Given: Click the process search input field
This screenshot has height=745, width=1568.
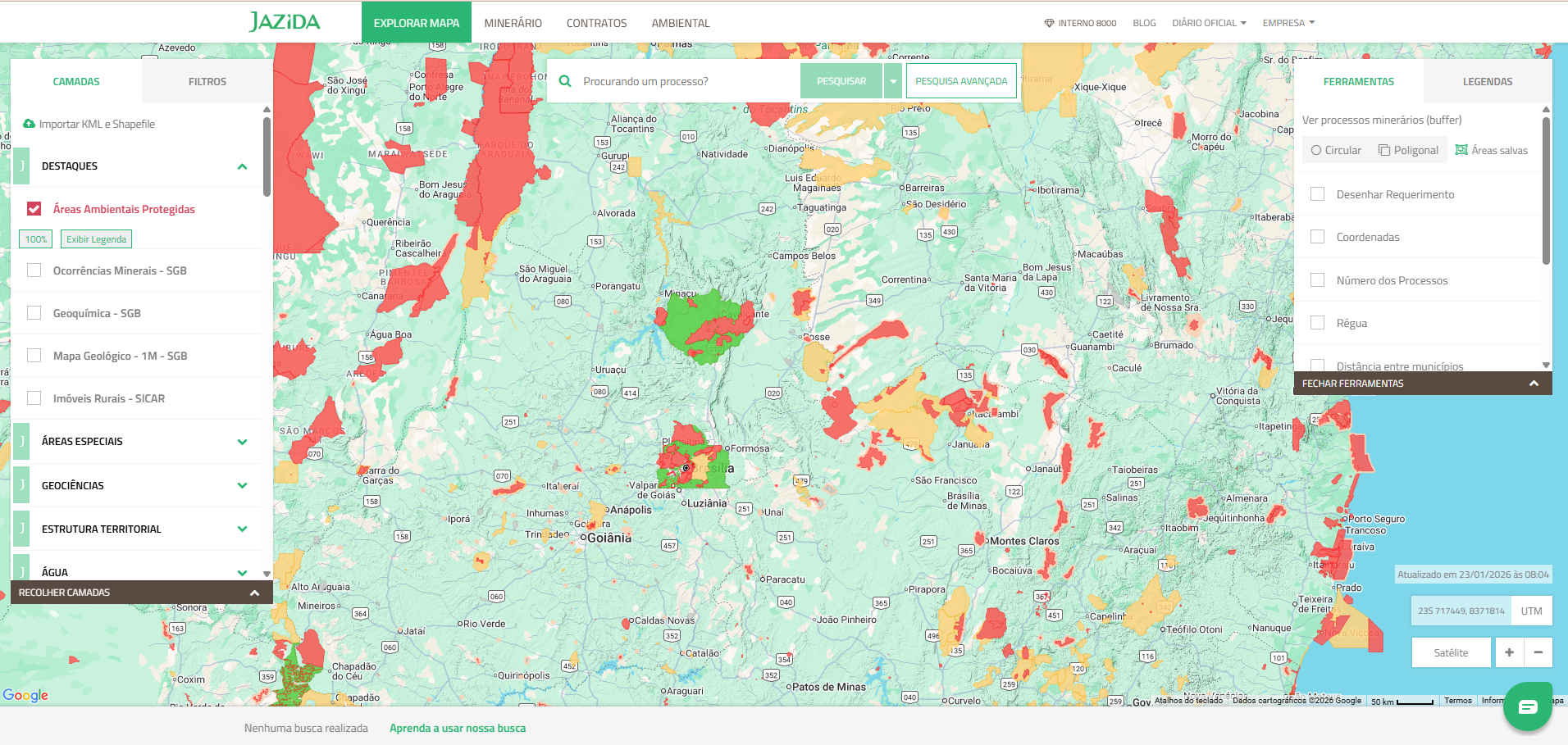Looking at the screenshot, I should 685,81.
